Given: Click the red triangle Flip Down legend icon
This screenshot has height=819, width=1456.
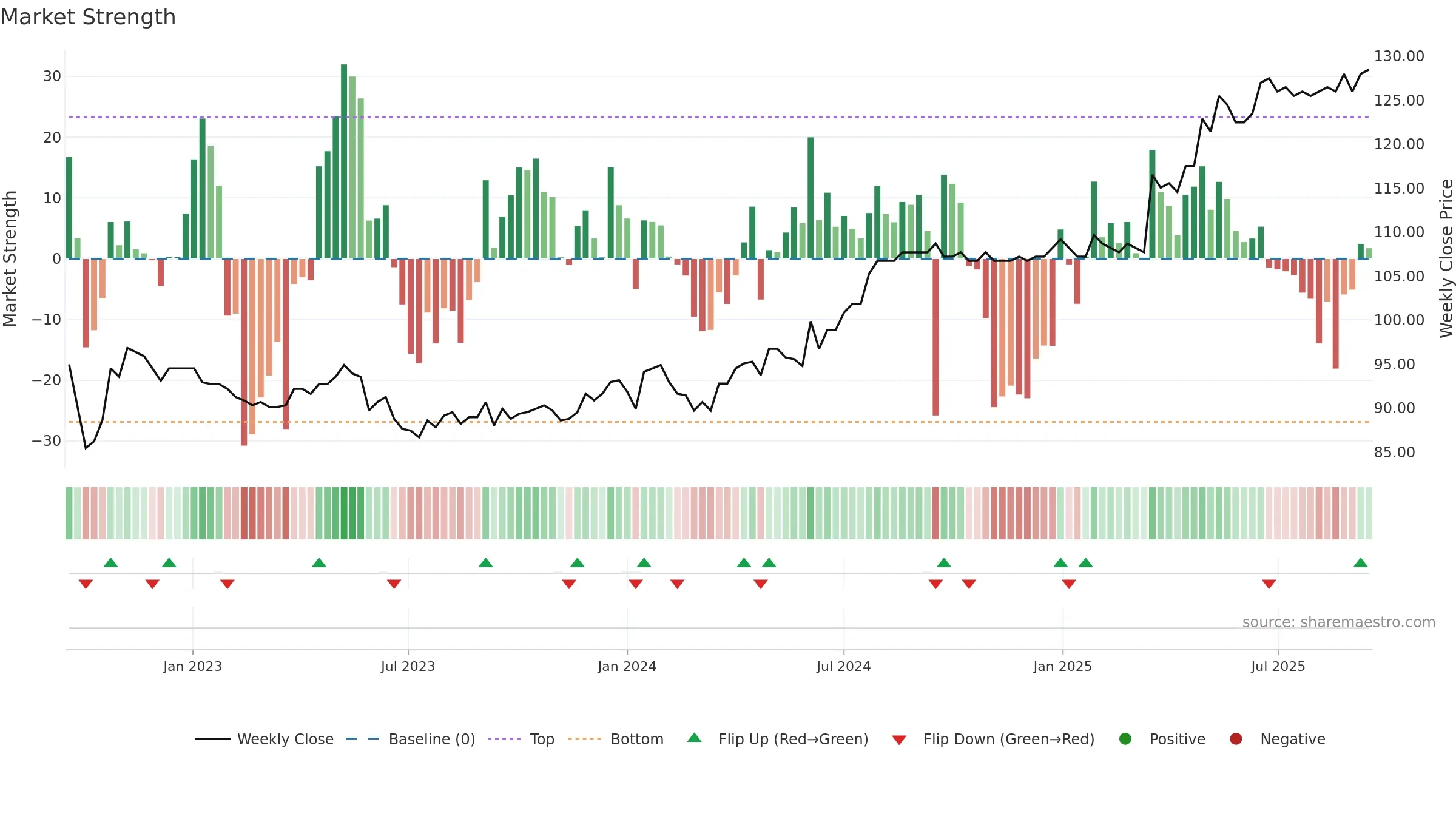Looking at the screenshot, I should click(x=899, y=740).
